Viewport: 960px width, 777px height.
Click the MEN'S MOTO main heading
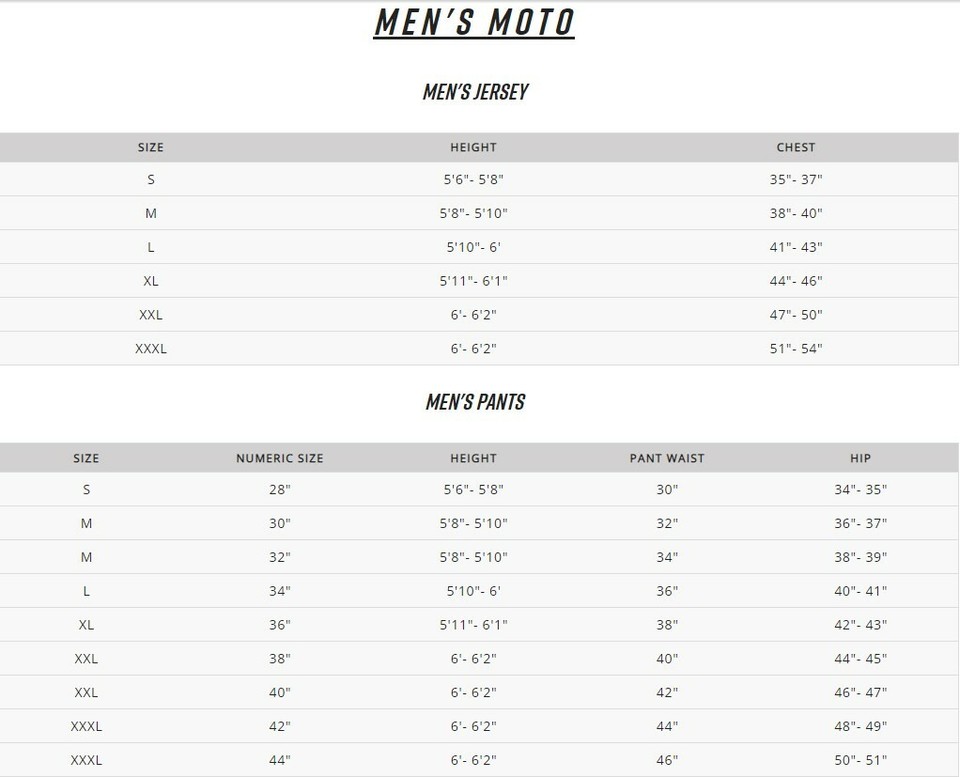[474, 22]
